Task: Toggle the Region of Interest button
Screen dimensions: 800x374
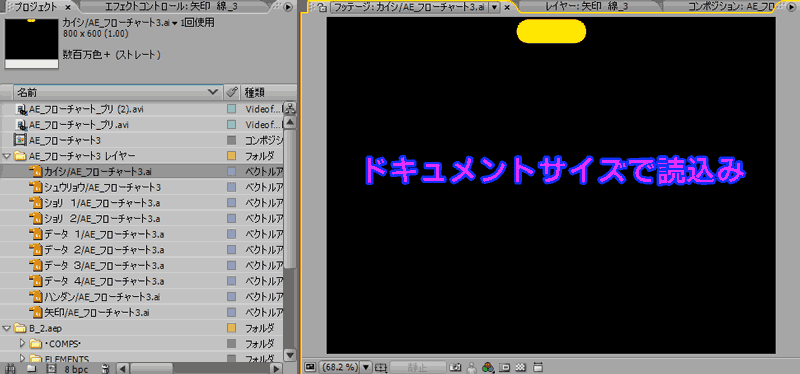Action: pyautogui.click(x=505, y=367)
